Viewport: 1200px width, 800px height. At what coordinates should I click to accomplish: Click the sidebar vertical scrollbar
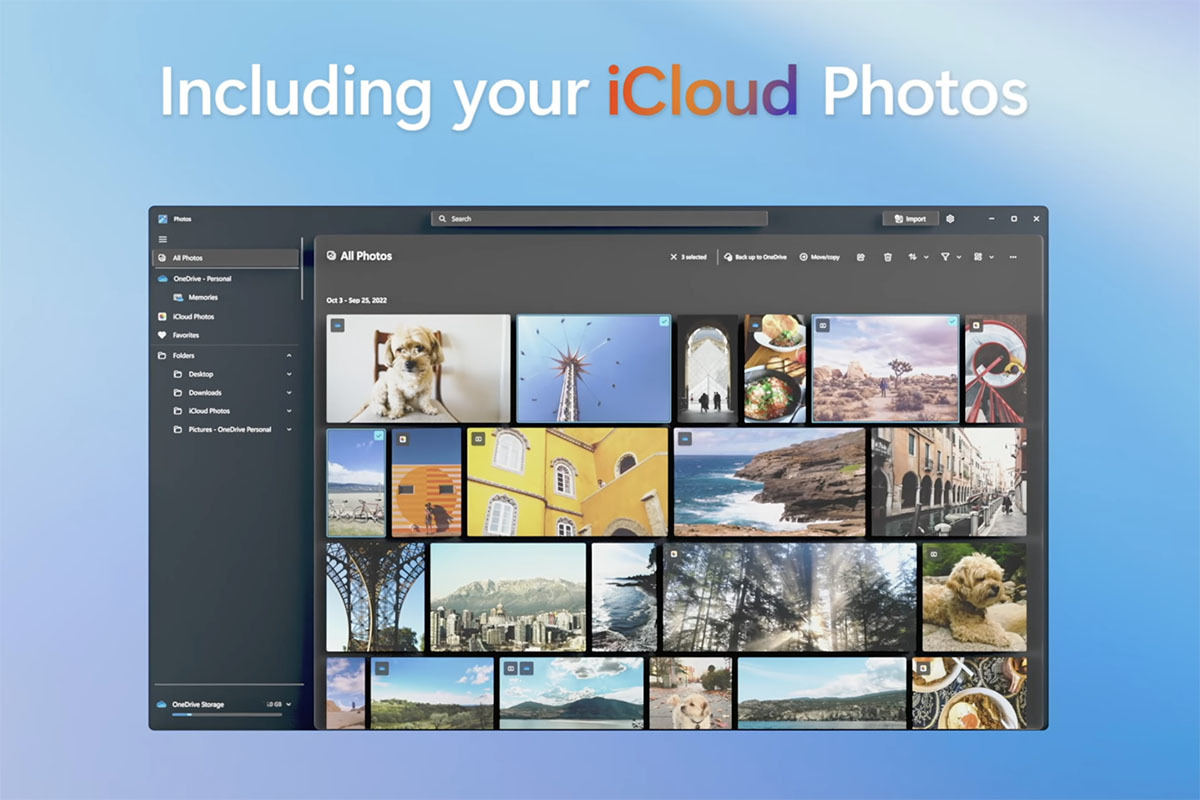tap(302, 270)
